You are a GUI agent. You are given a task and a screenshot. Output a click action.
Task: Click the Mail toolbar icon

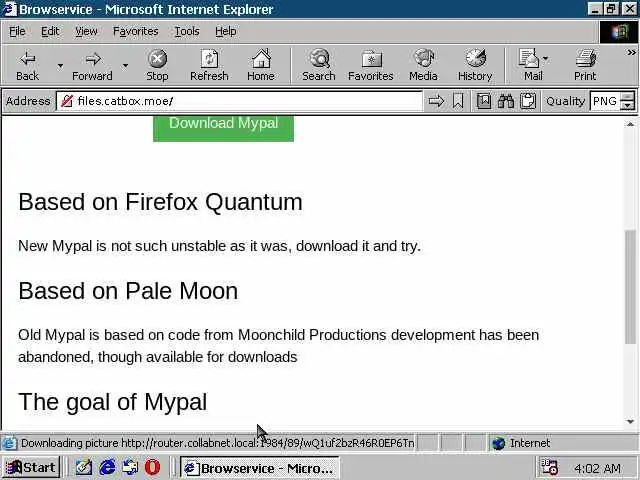[530, 66]
